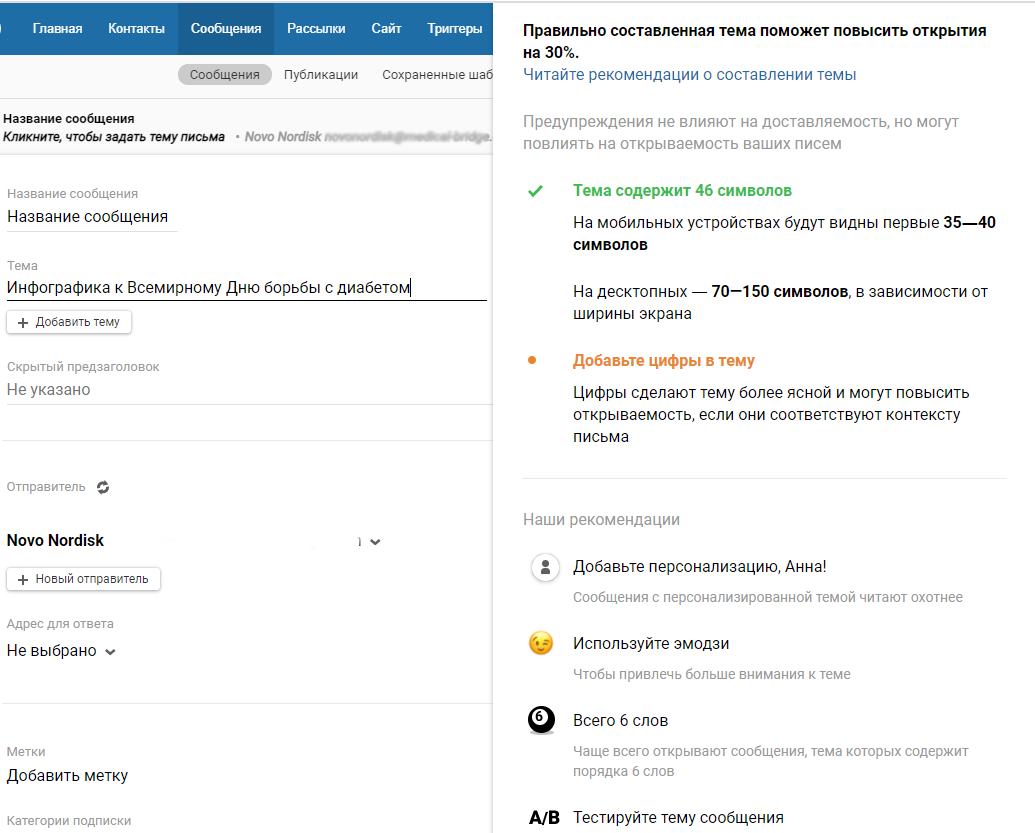
Task: Click the black 6-ball word count icon
Action: 541,721
